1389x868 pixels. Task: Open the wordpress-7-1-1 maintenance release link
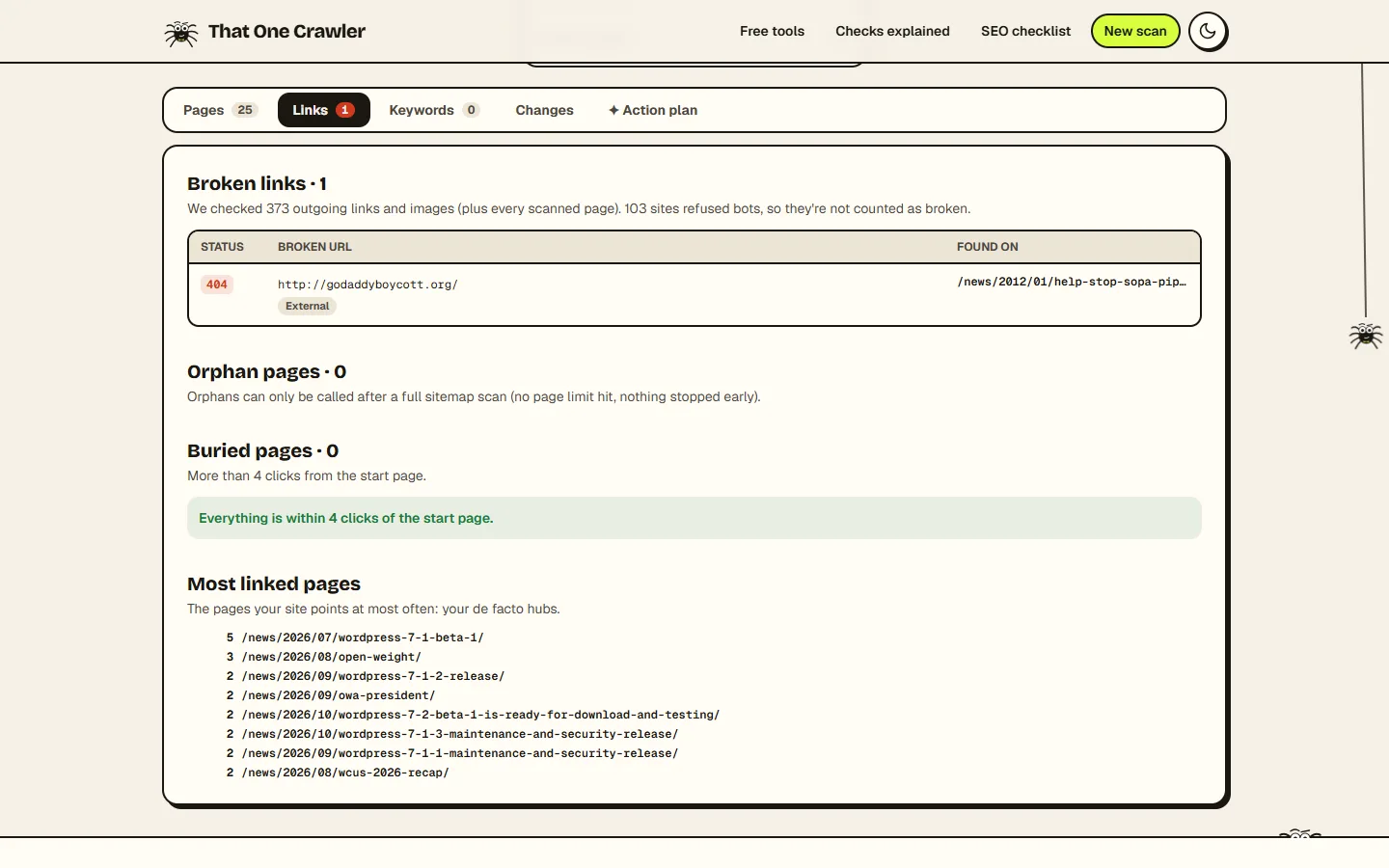tap(460, 753)
